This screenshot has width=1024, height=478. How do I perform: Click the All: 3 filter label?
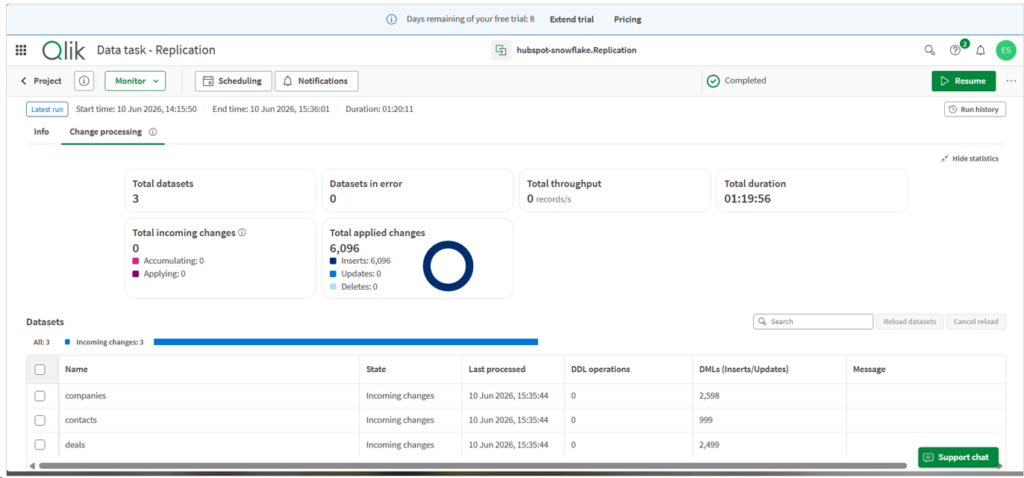pyautogui.click(x=41, y=342)
